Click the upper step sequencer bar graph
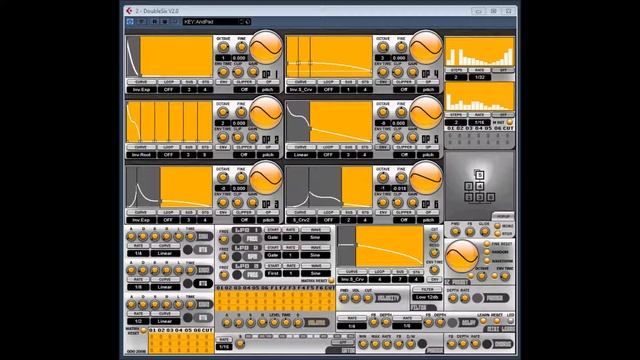This screenshot has width=640, height=360. [480, 51]
